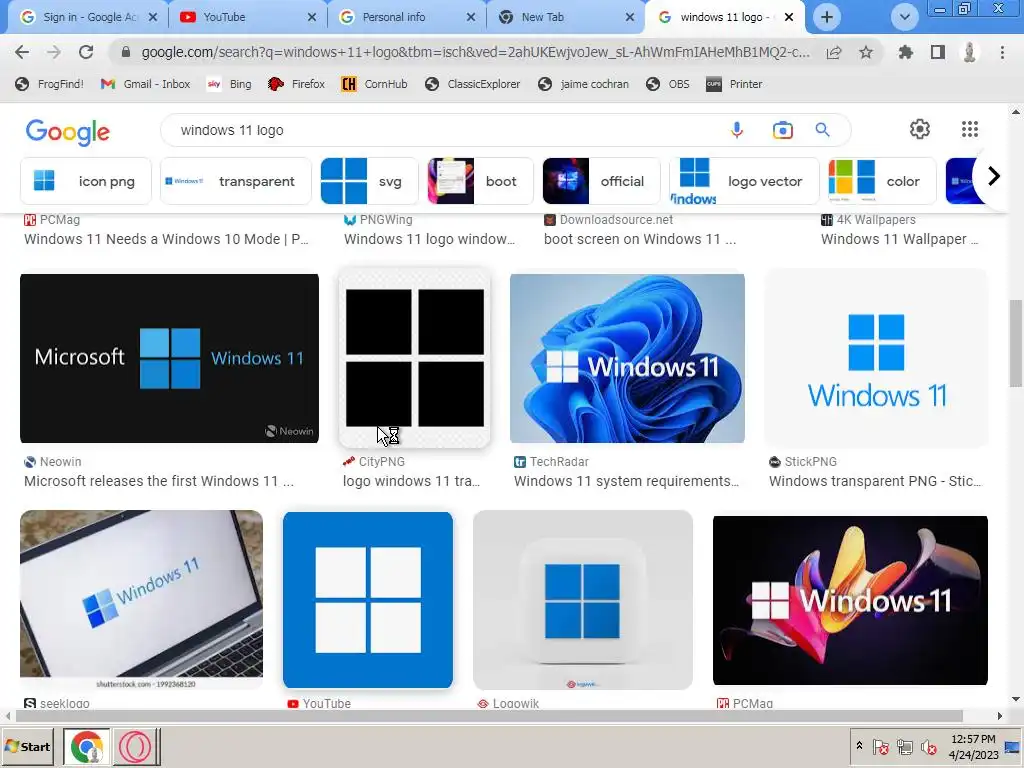1024x768 pixels.
Task: Click the horizontal scrollbar thumb
Action: click(x=489, y=716)
